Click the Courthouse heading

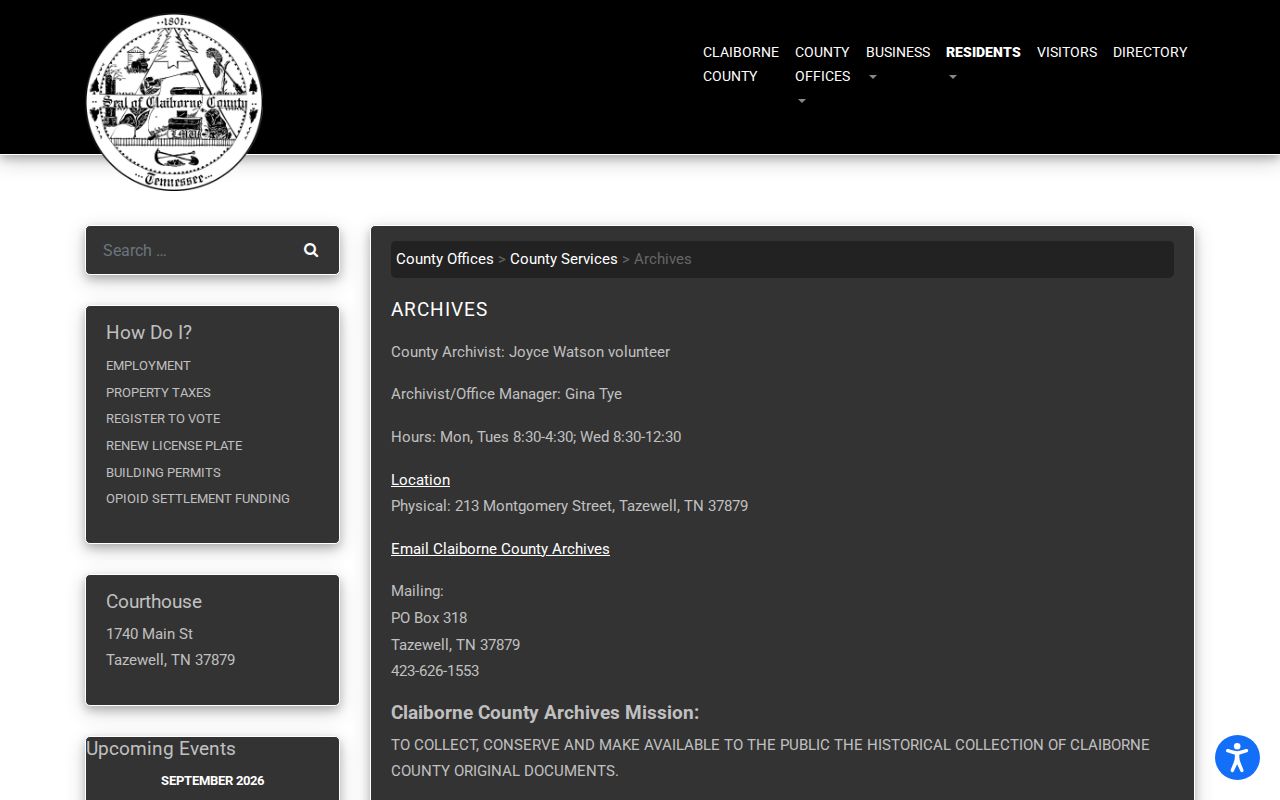154,602
